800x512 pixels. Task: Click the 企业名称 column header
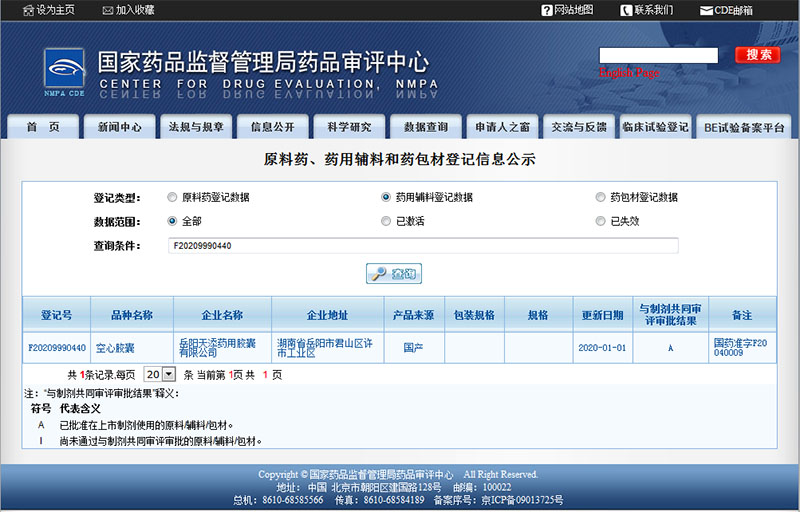(222, 315)
